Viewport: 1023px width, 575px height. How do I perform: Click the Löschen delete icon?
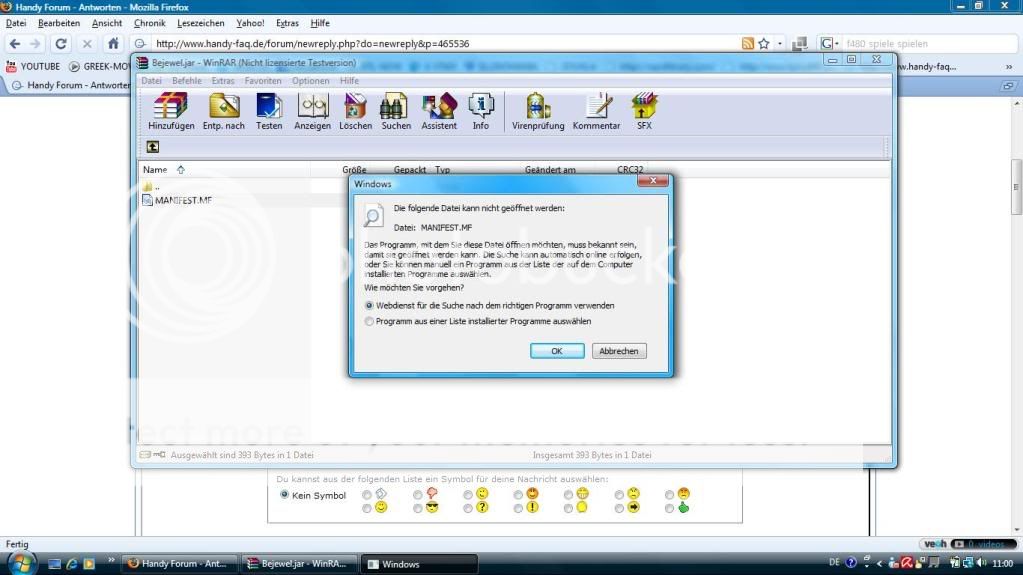355,106
